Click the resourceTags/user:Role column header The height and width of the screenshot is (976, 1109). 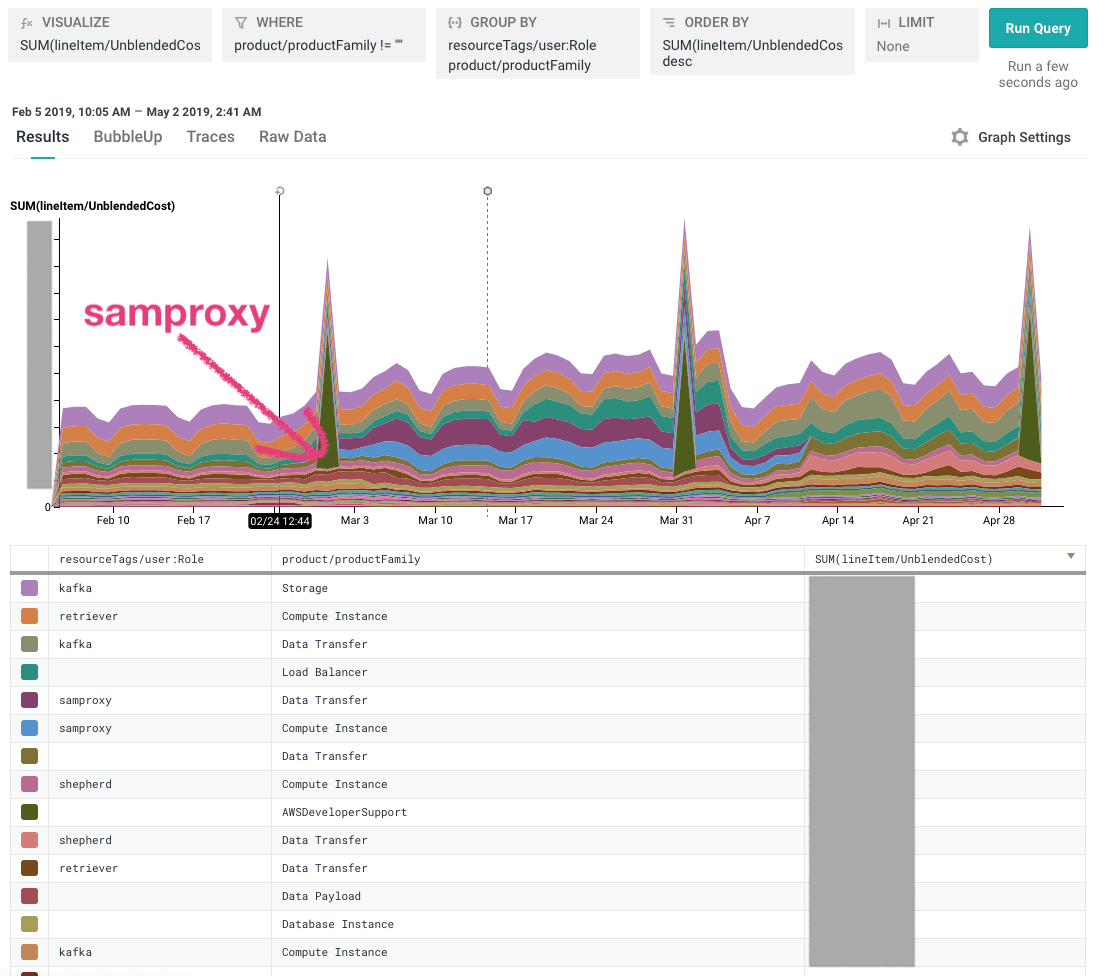click(131, 559)
